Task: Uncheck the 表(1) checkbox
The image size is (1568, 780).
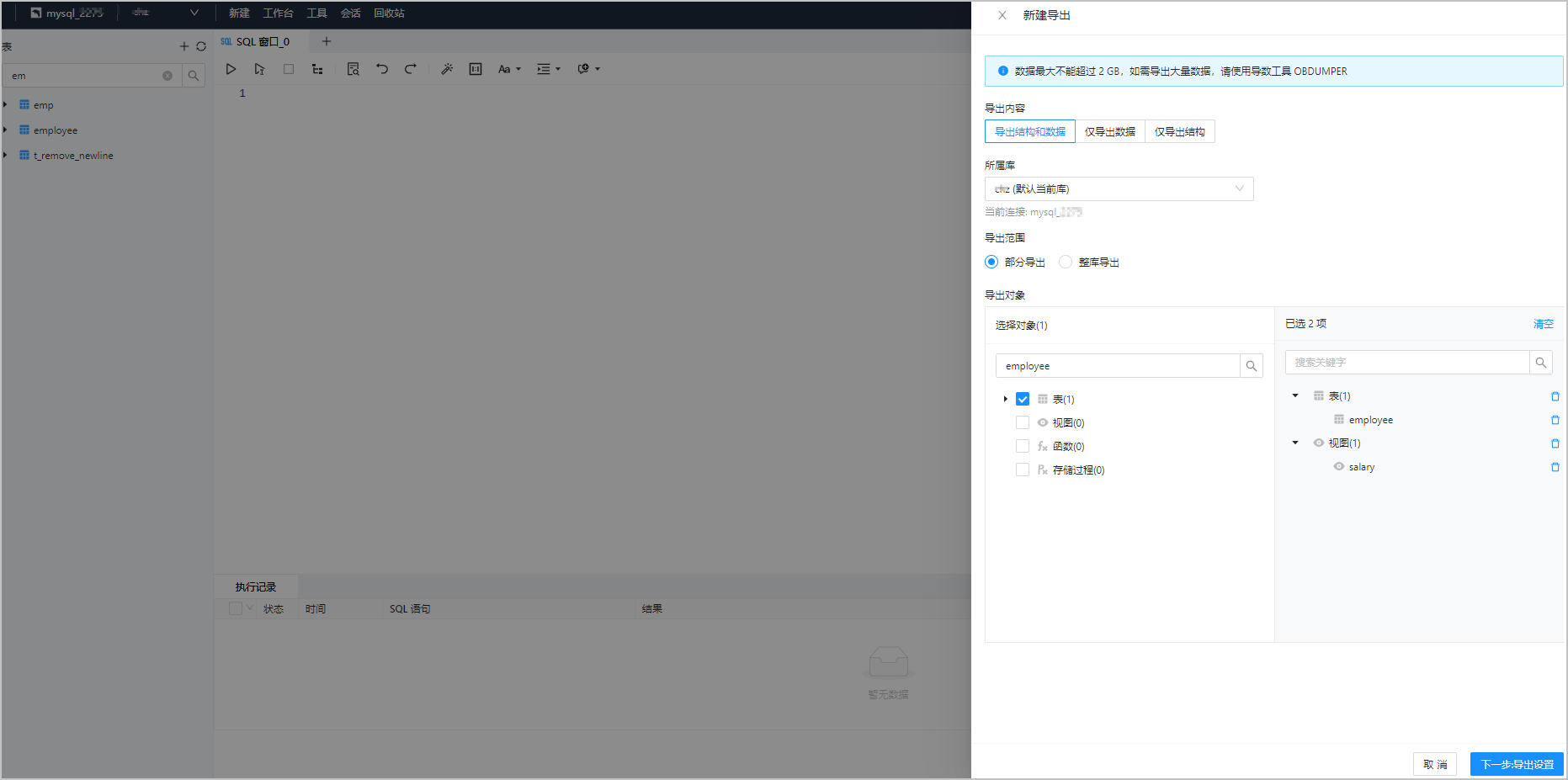Action: coord(1023,399)
